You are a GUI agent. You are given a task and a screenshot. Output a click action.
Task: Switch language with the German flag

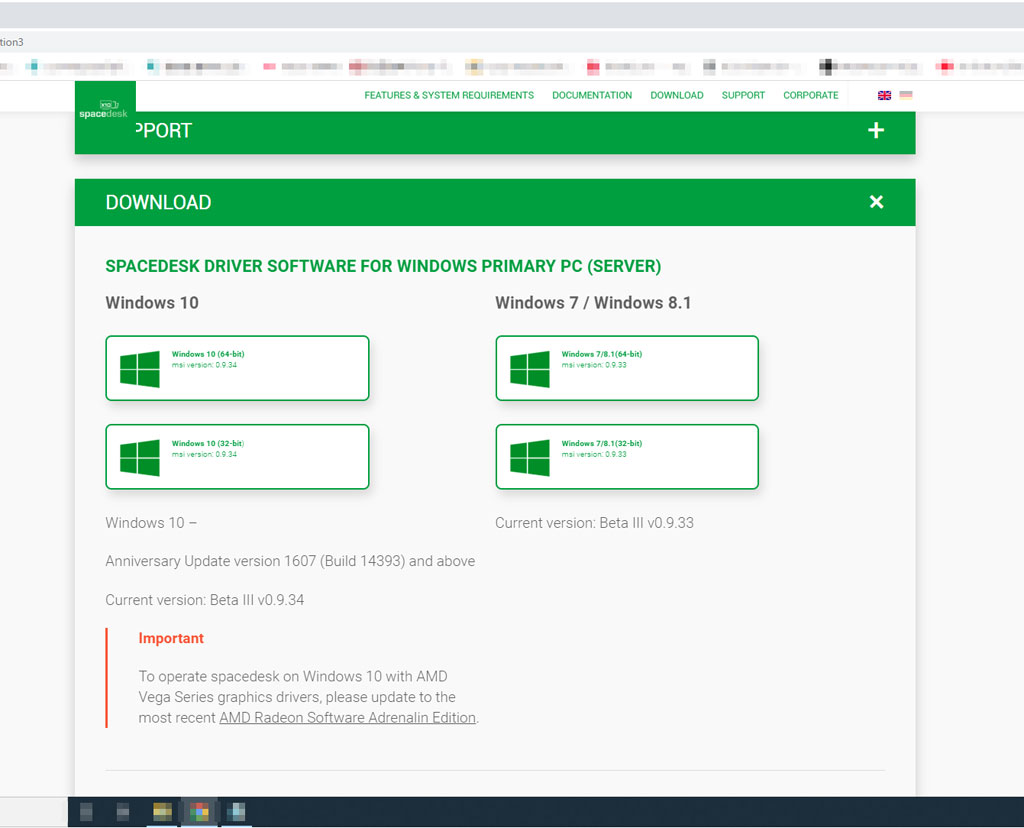(906, 96)
